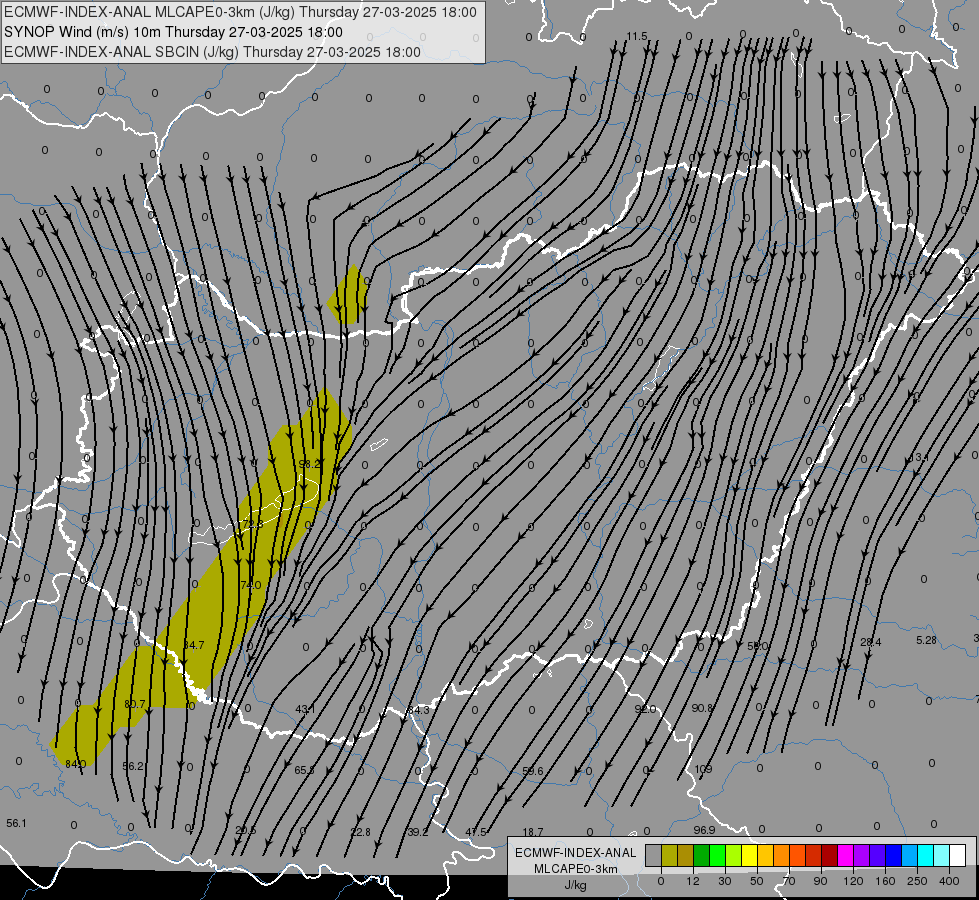
Task: Click the 5.28 value on the map
Action: click(926, 641)
